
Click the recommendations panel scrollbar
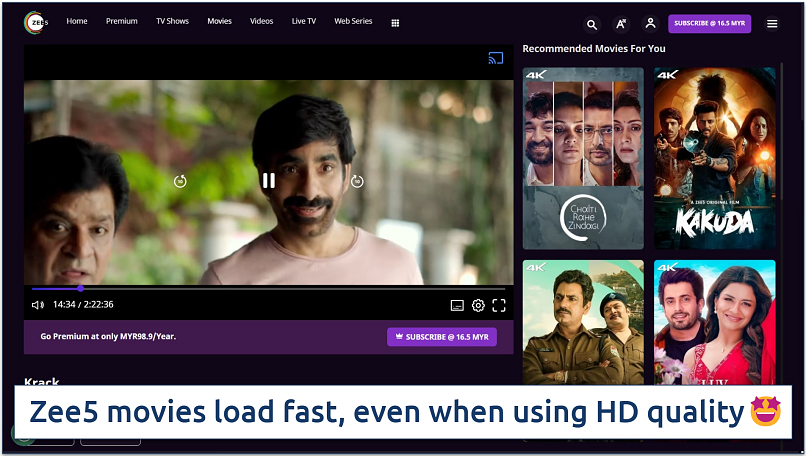[782, 131]
